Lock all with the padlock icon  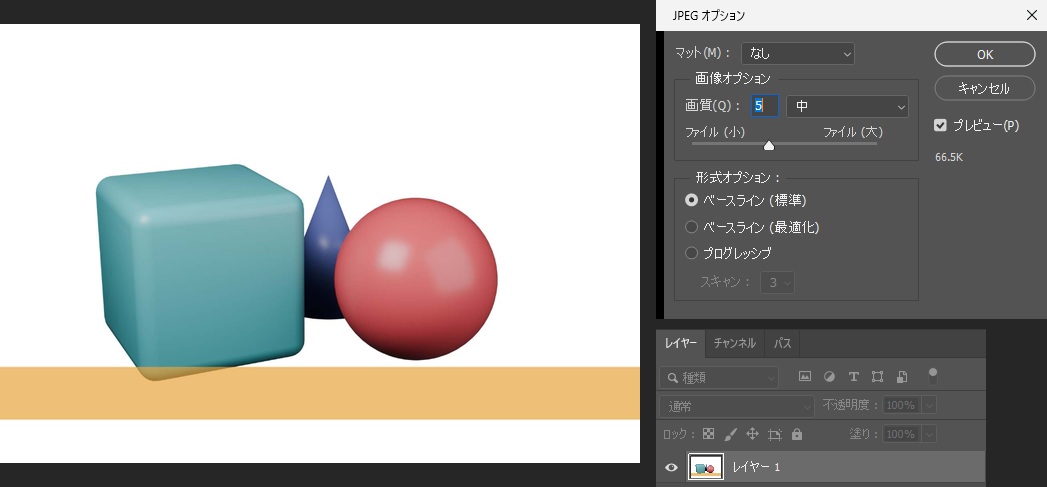tap(797, 434)
